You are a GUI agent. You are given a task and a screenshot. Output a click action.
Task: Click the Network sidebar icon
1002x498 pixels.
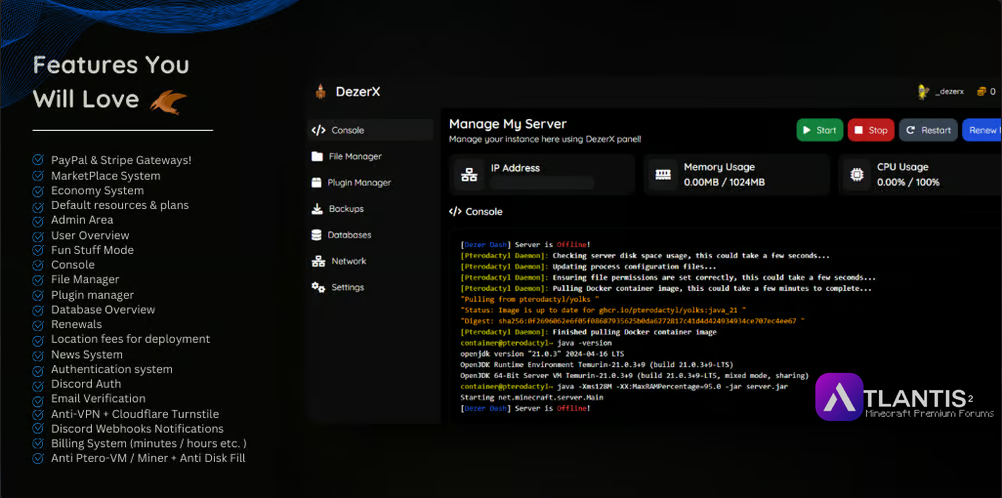(x=318, y=261)
